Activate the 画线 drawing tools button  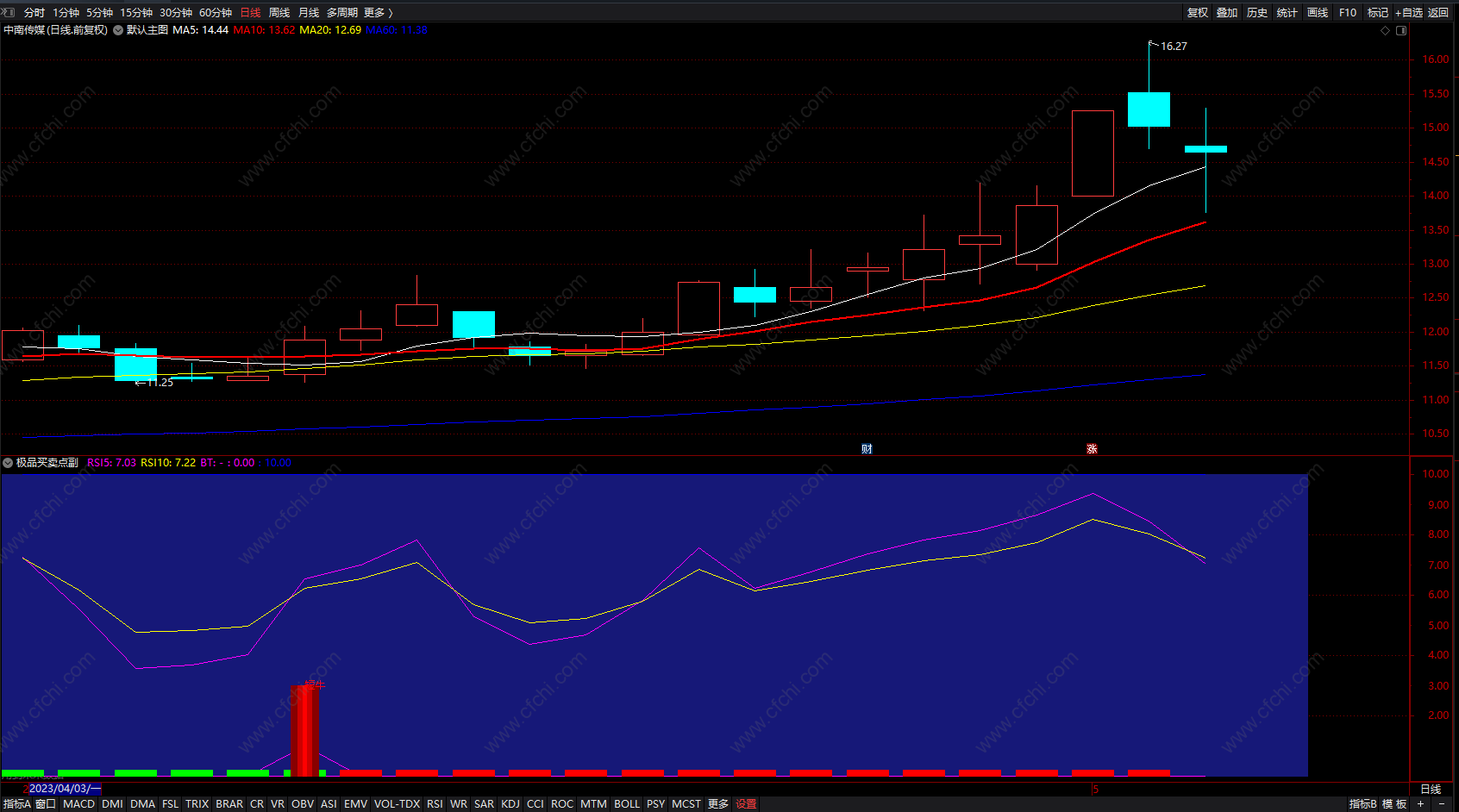click(x=1318, y=12)
